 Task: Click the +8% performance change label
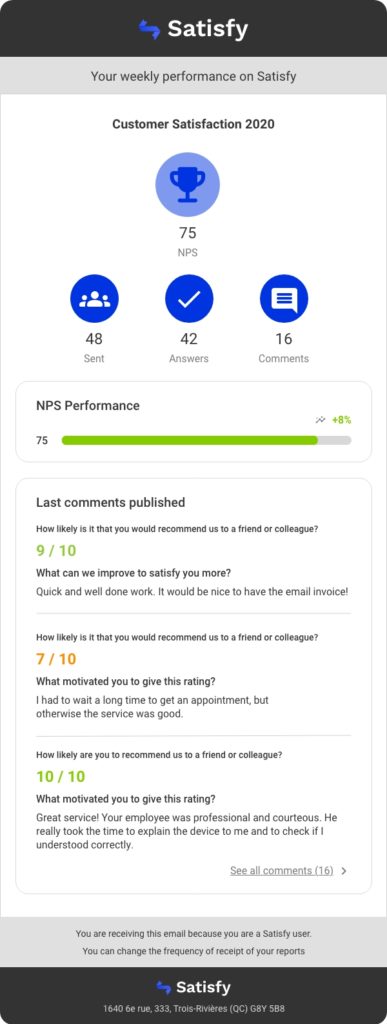pyautogui.click(x=341, y=420)
